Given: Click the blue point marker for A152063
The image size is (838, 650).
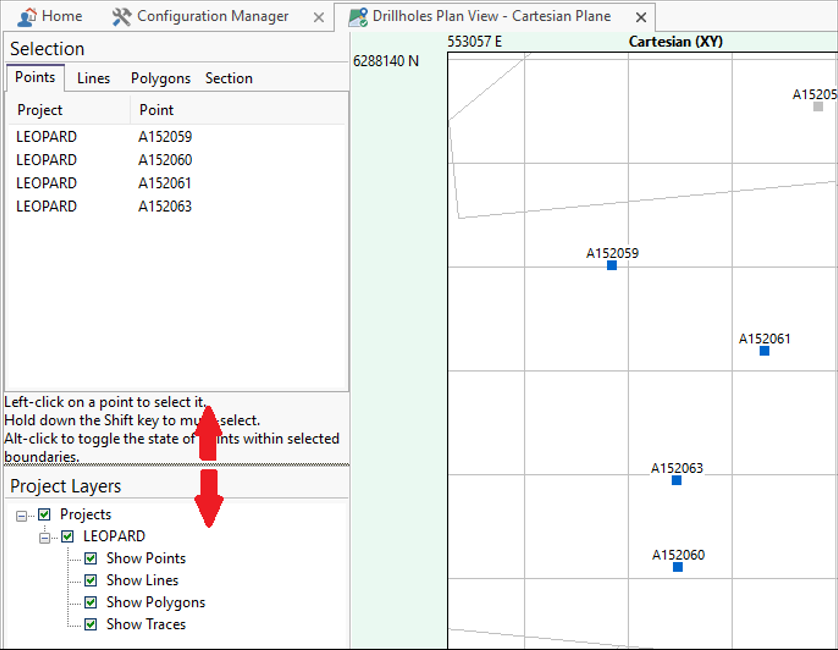Looking at the screenshot, I should [x=677, y=480].
